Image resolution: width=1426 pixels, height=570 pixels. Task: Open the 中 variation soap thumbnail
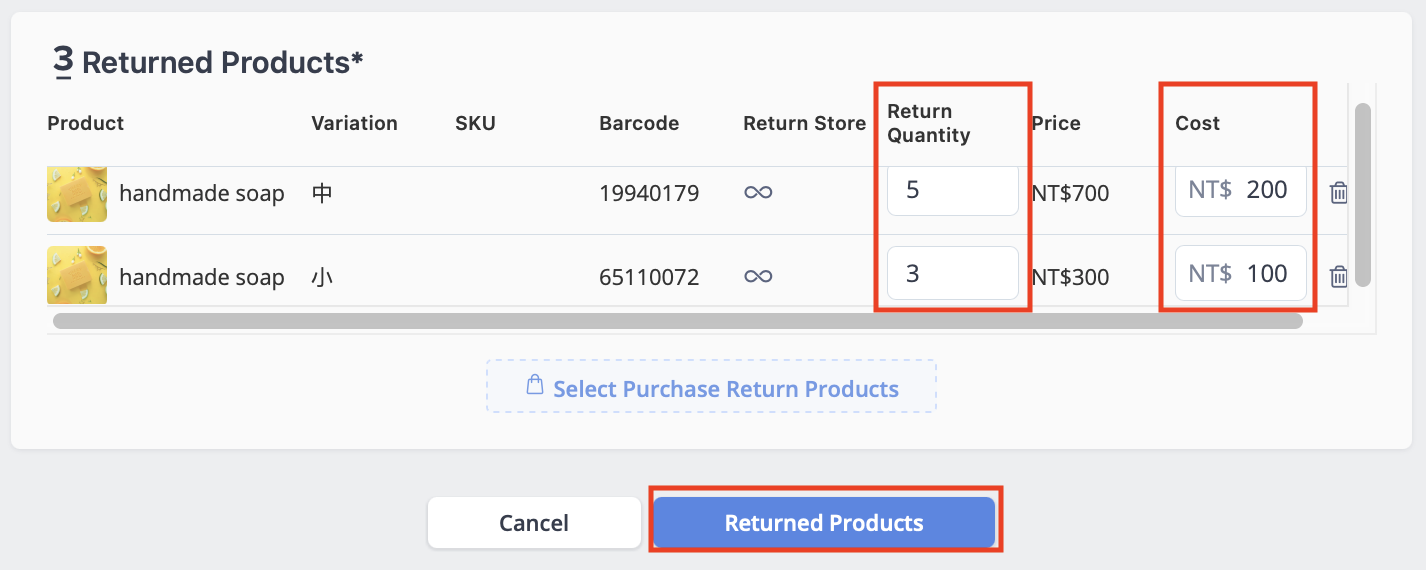(x=77, y=193)
